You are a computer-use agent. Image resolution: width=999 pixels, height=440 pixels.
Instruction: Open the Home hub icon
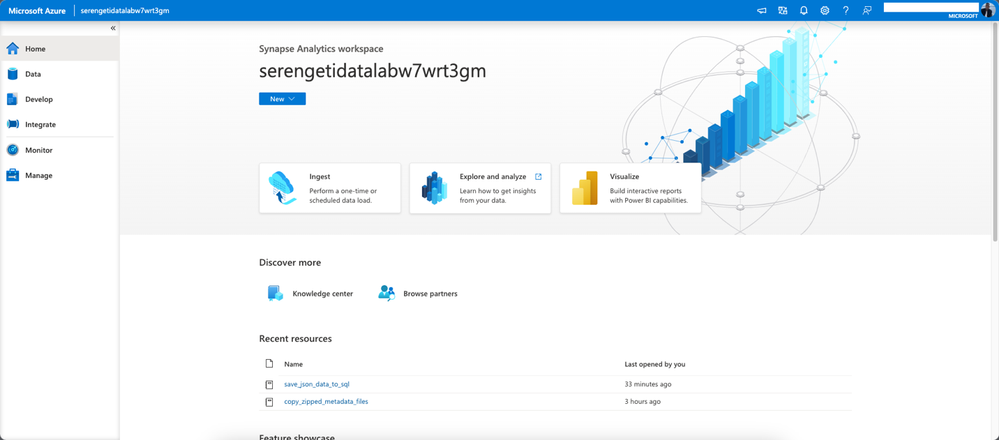point(12,48)
